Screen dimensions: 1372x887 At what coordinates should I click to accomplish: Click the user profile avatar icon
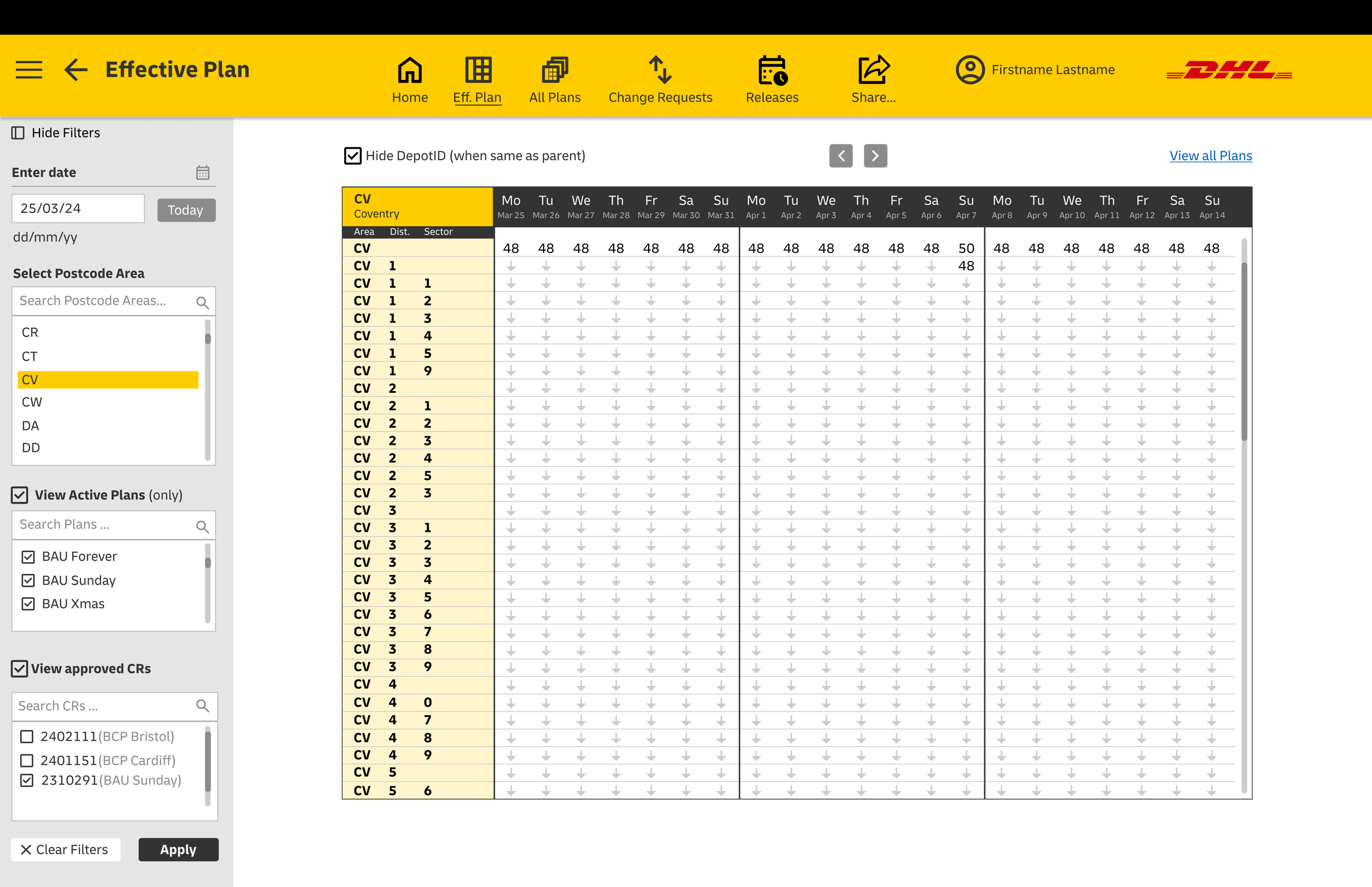click(970, 70)
